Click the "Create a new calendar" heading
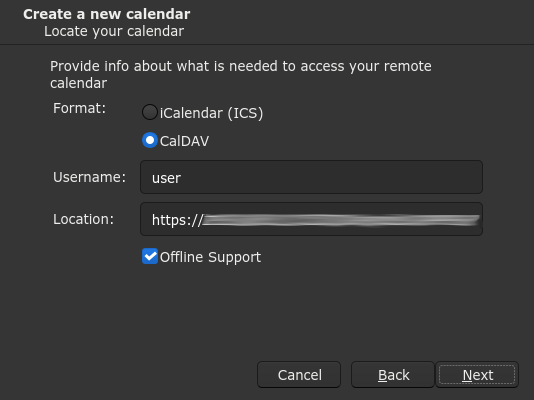534x400 pixels. click(107, 14)
